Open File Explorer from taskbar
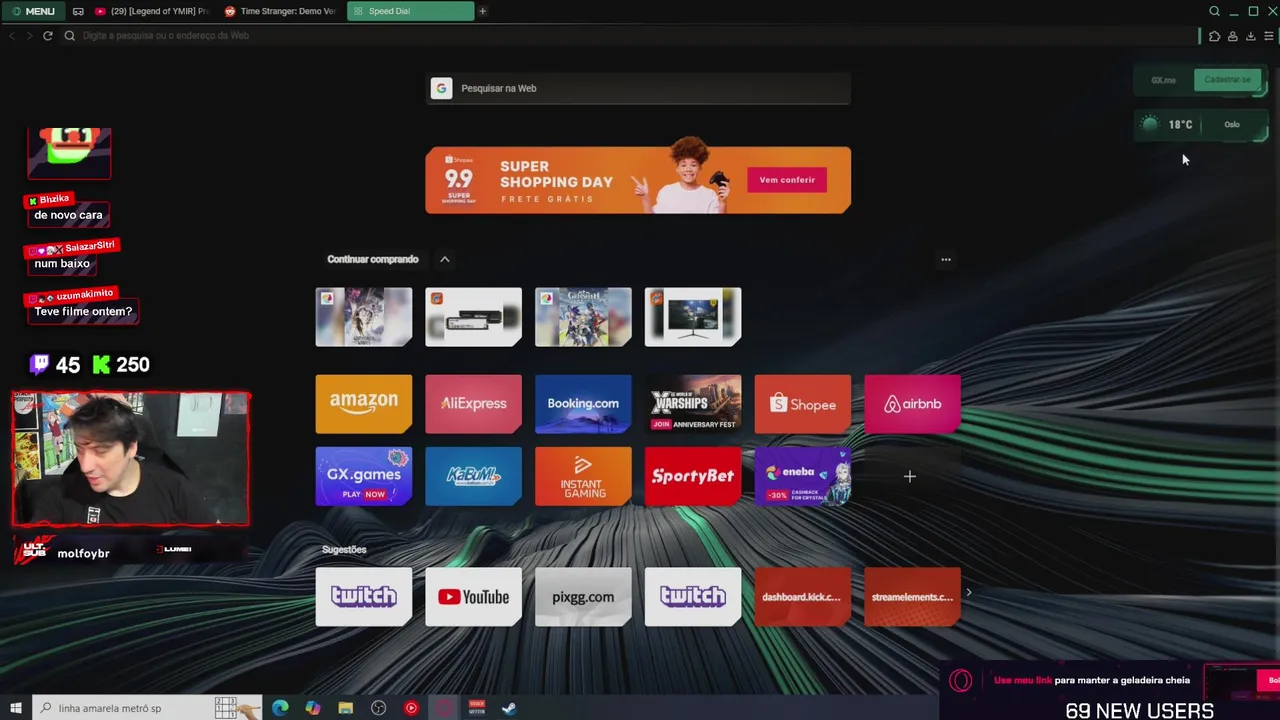The image size is (1280, 720). click(x=346, y=708)
